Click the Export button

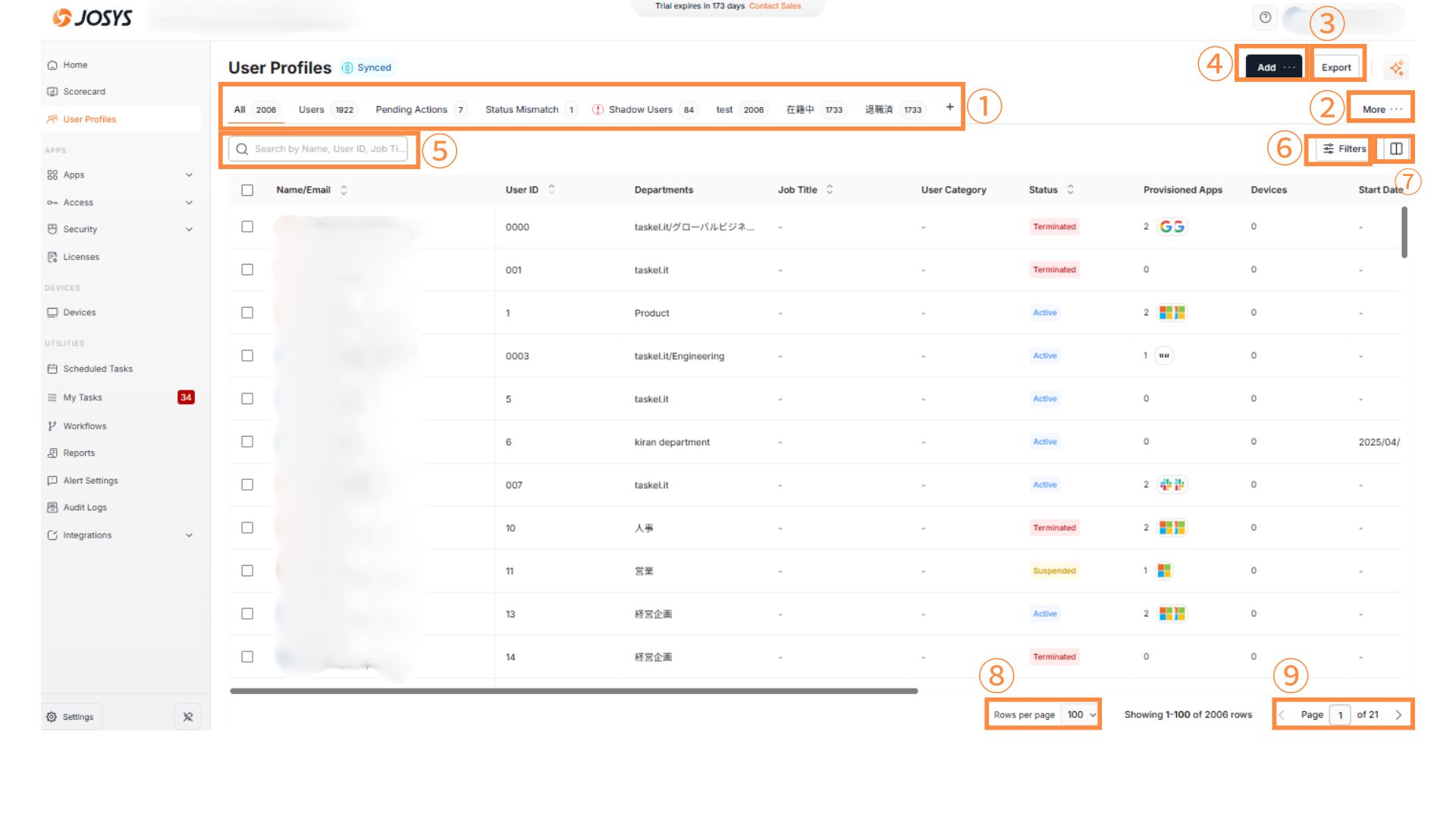coord(1335,67)
